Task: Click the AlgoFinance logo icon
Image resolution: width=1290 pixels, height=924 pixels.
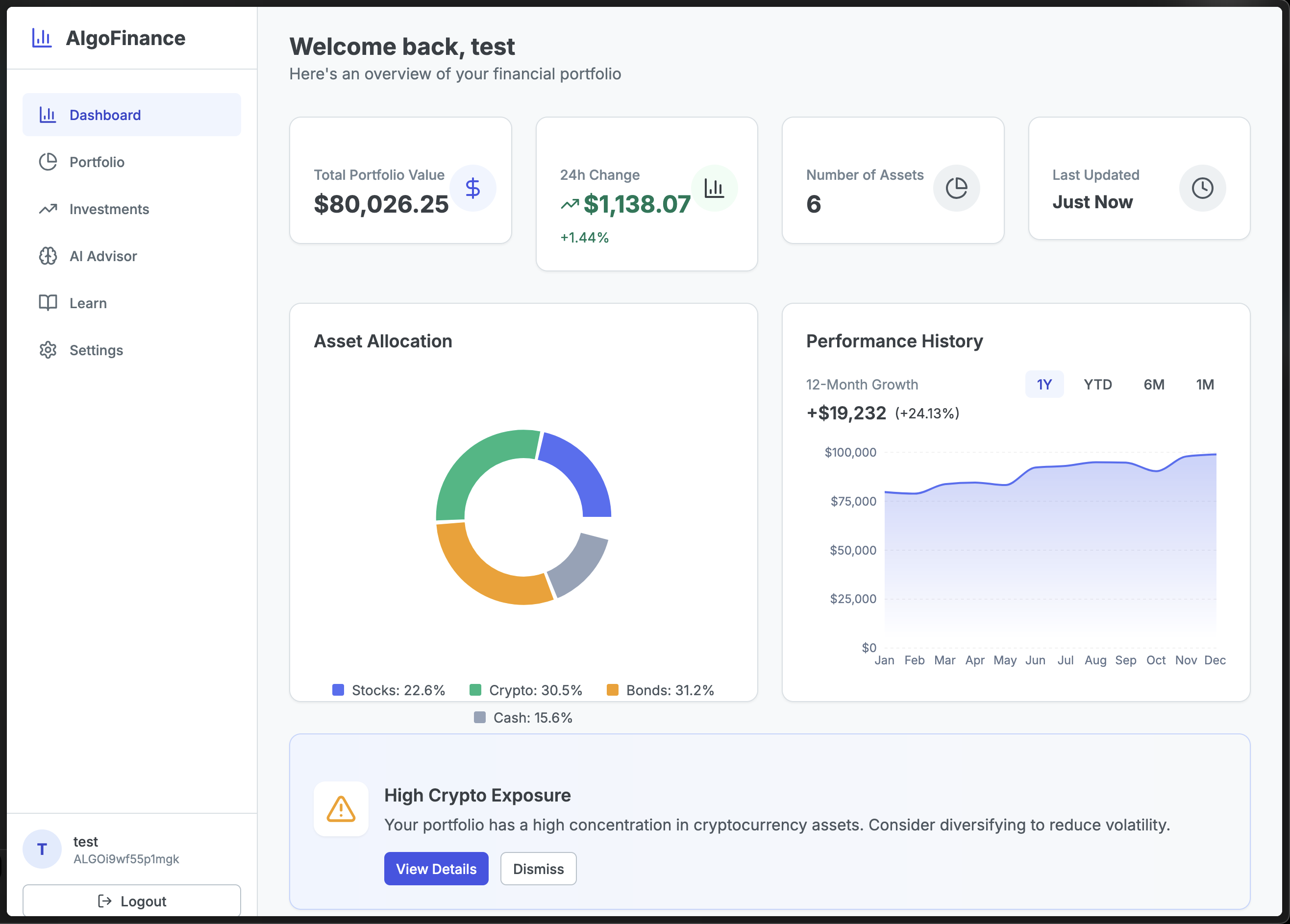Action: point(42,38)
